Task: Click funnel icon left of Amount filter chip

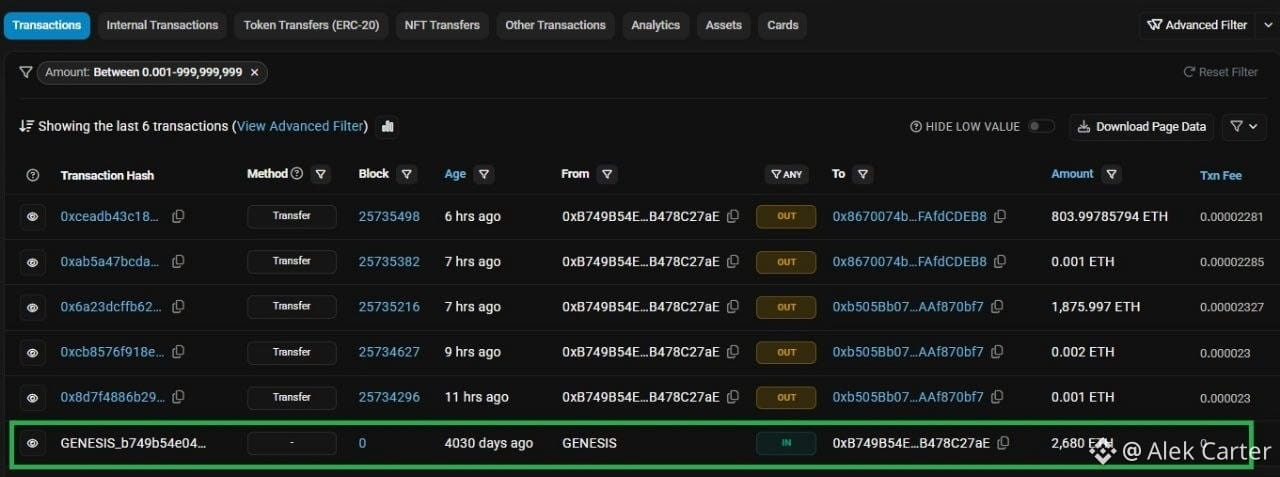Action: 25,72
